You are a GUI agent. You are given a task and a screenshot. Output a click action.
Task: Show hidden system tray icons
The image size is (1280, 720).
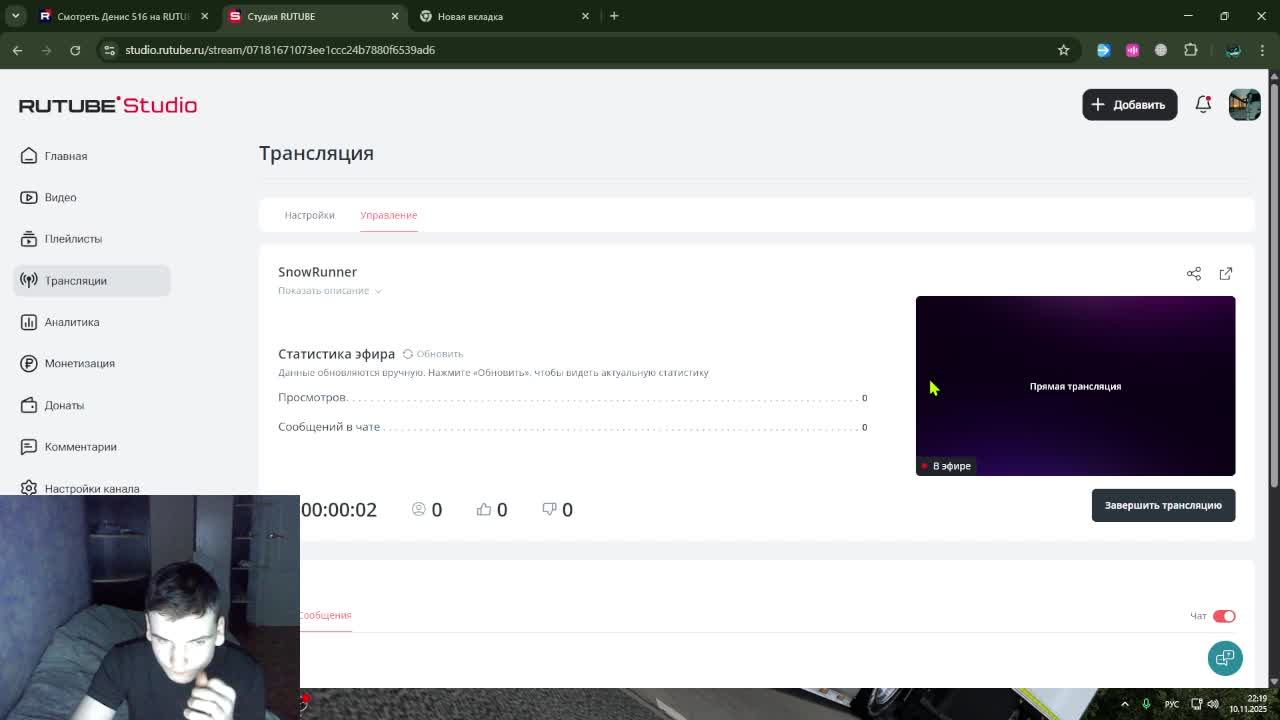(x=1124, y=704)
